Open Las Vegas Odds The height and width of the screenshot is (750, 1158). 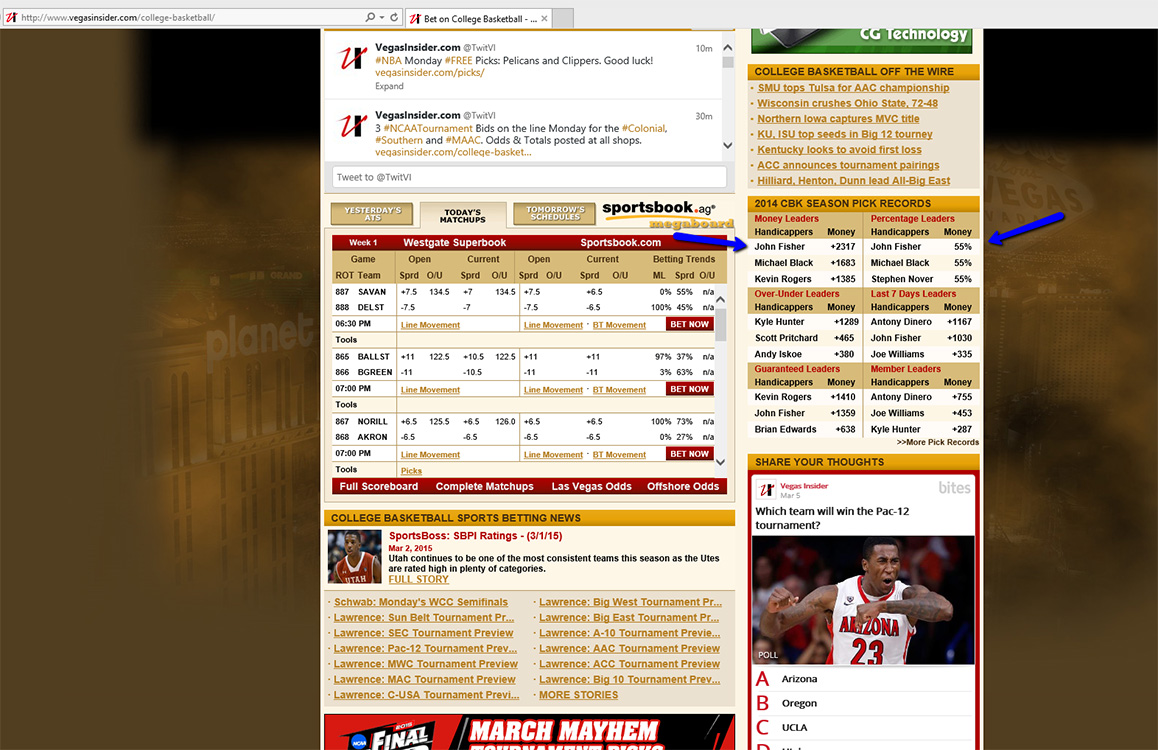[592, 486]
